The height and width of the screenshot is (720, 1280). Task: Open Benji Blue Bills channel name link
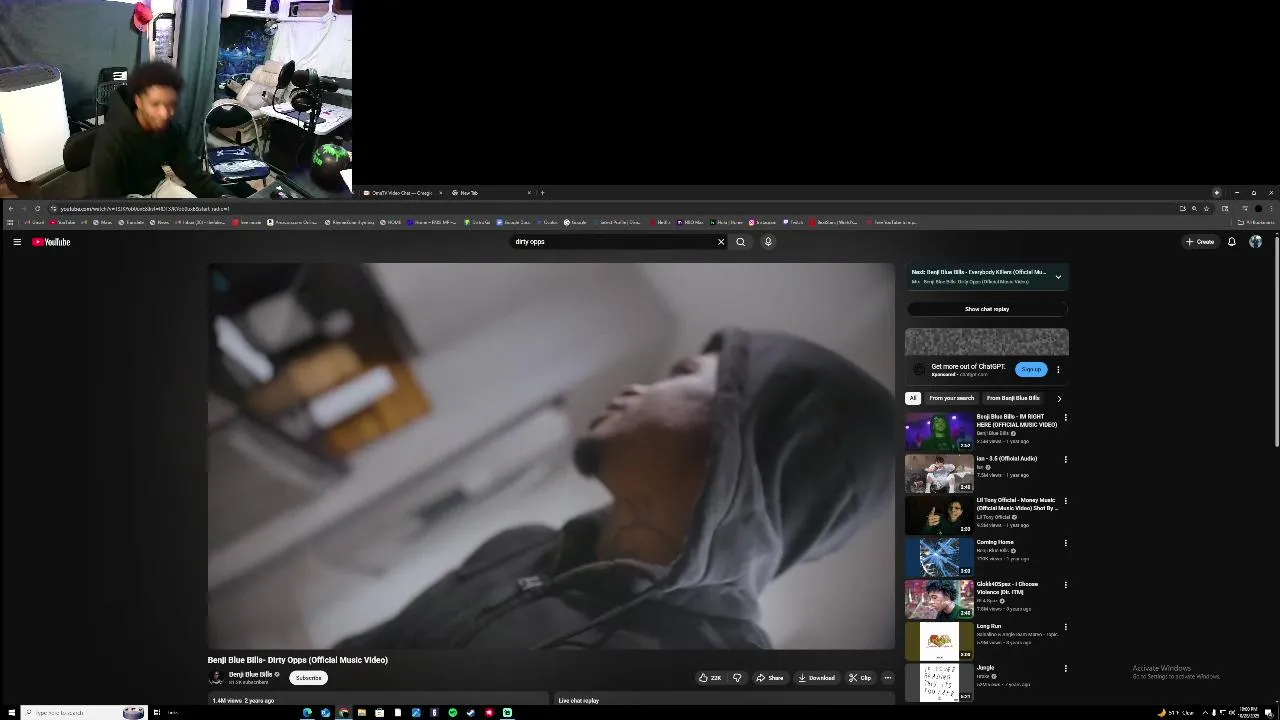[x=250, y=675]
